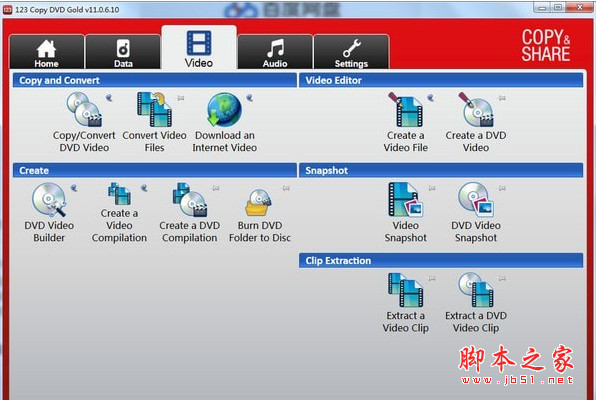Launch the Video Snapshot tool
Screen dimensions: 596x400
(x=406, y=212)
